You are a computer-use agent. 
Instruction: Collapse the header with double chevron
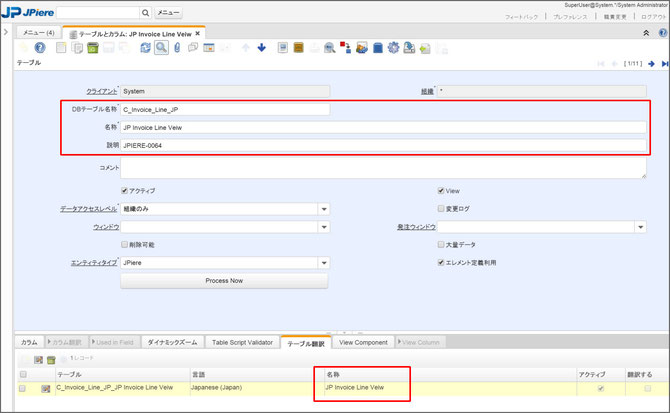(x=646, y=33)
